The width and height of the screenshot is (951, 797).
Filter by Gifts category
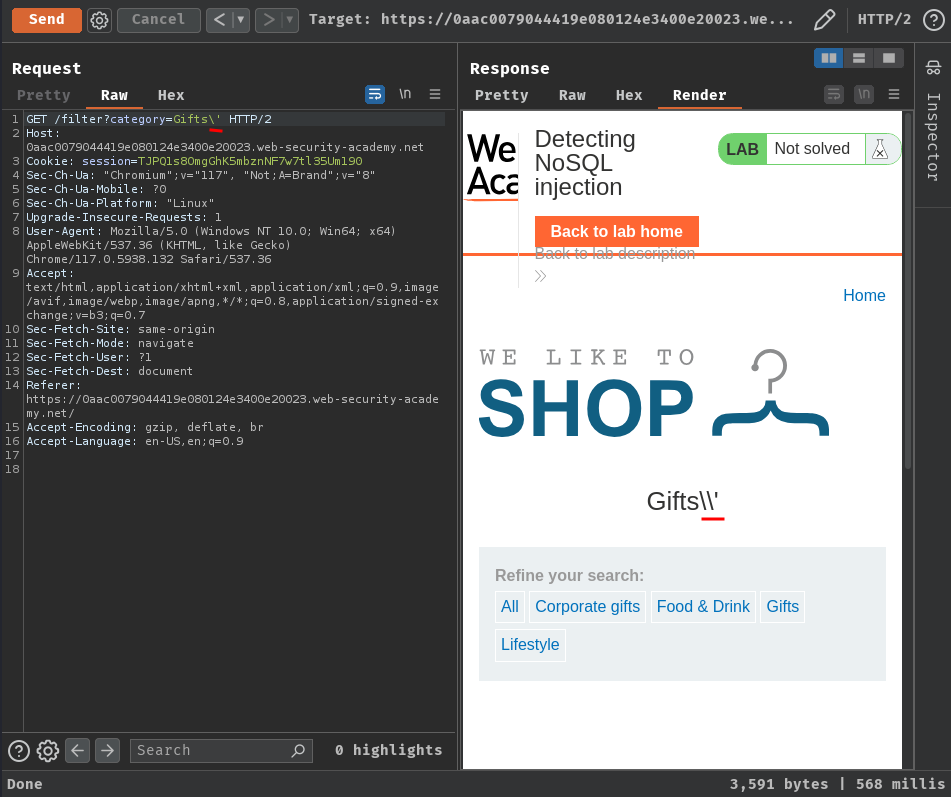click(x=782, y=607)
